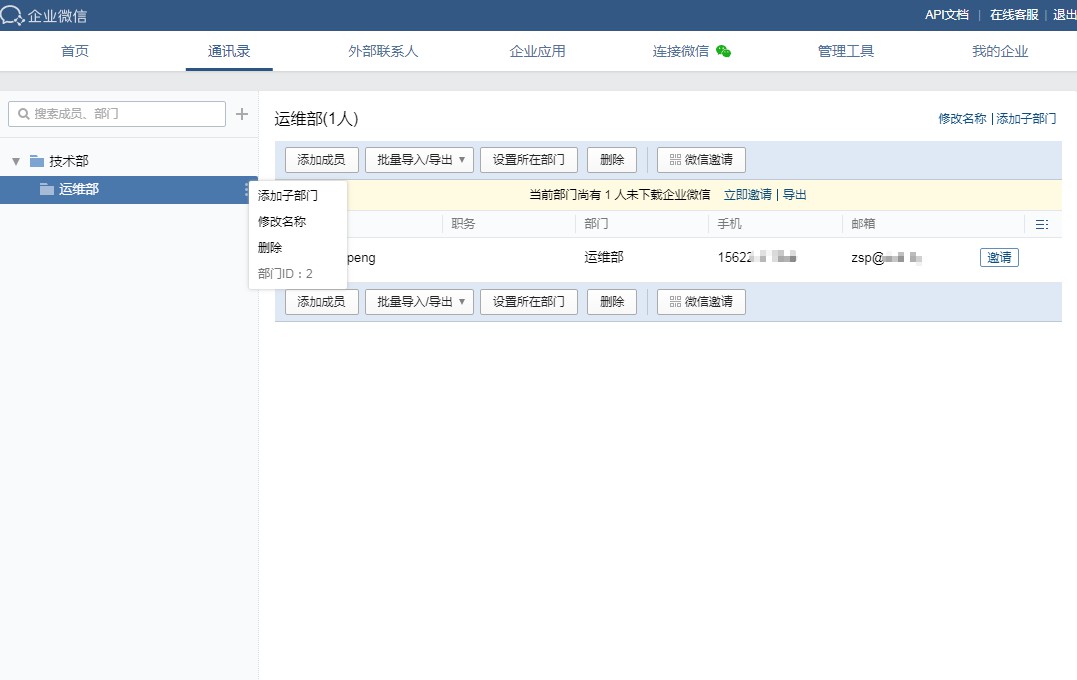
Task: Select 删除 in the context menu
Action: [x=270, y=248]
